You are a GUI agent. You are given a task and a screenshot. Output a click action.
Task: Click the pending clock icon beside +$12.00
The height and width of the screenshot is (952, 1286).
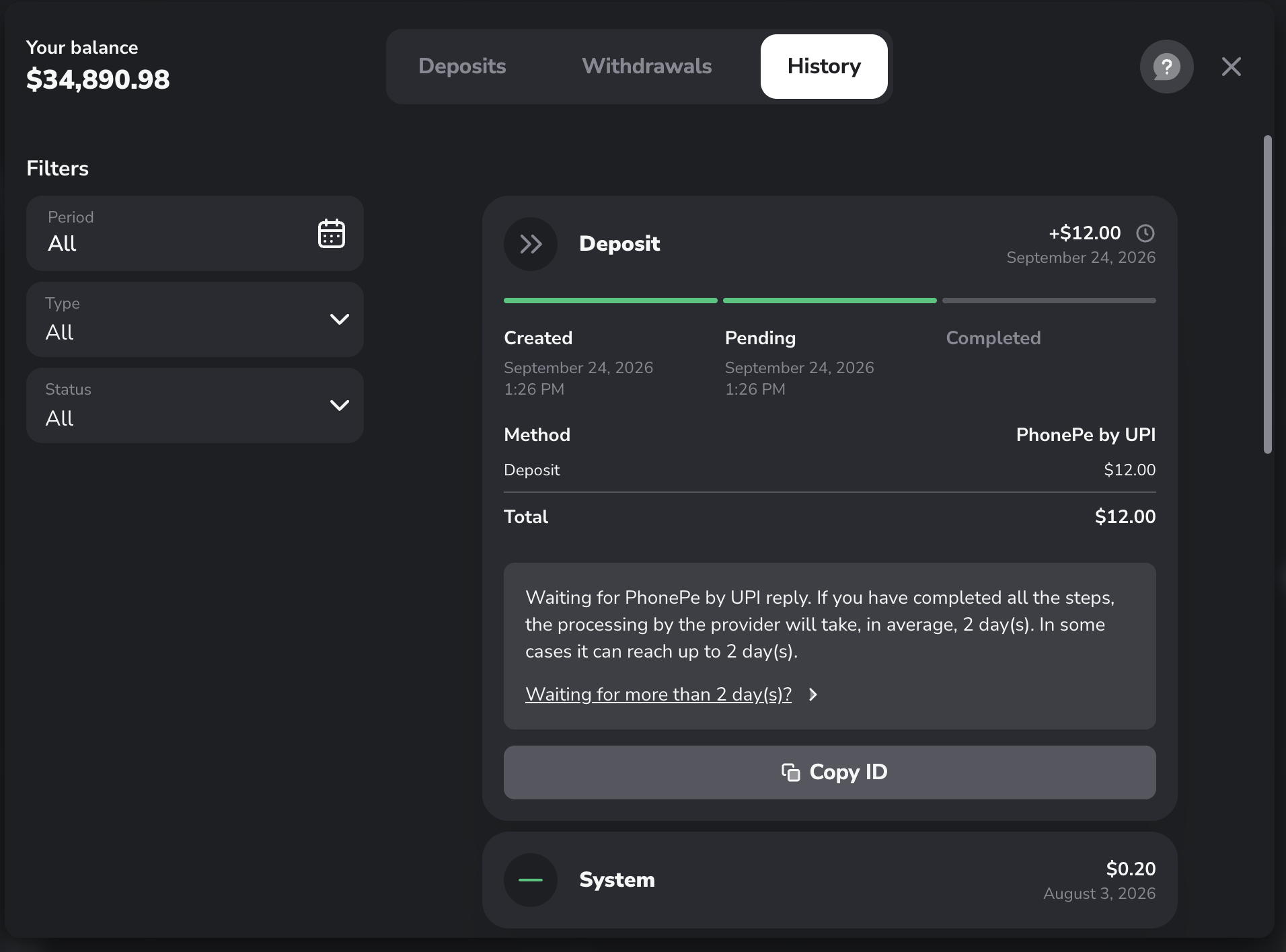point(1145,233)
